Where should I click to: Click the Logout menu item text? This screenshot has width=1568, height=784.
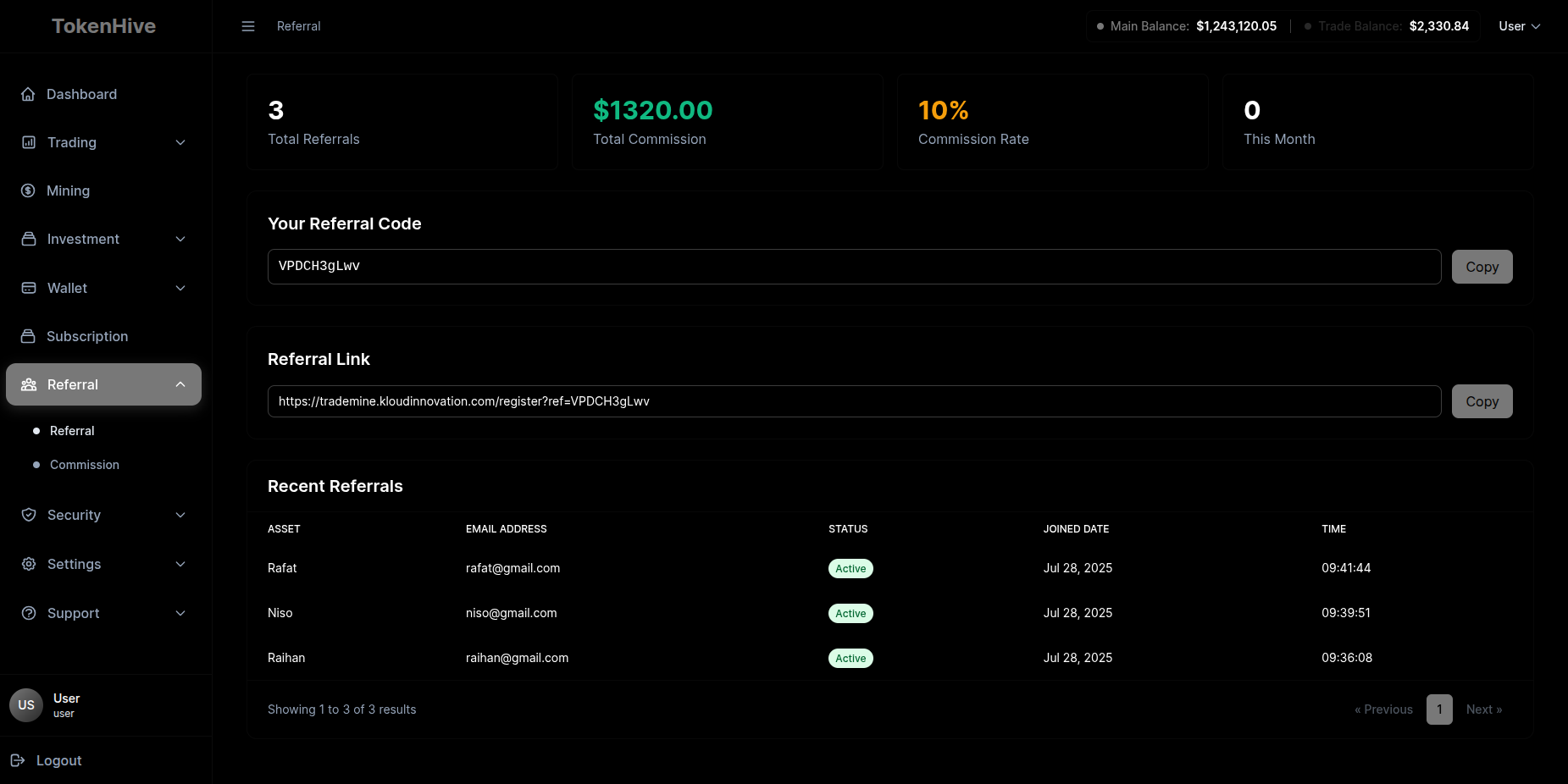pos(59,760)
